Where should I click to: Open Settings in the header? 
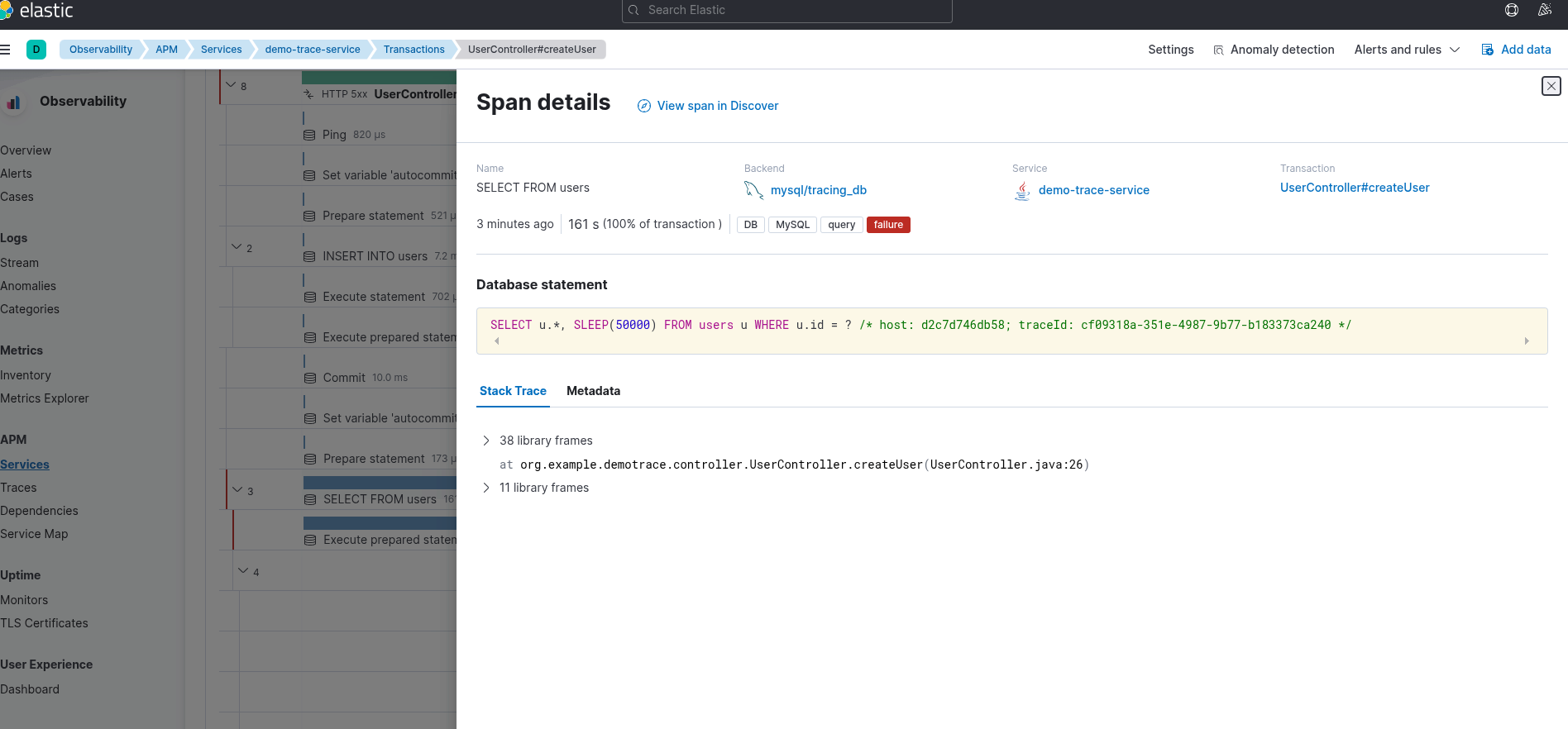1171,50
